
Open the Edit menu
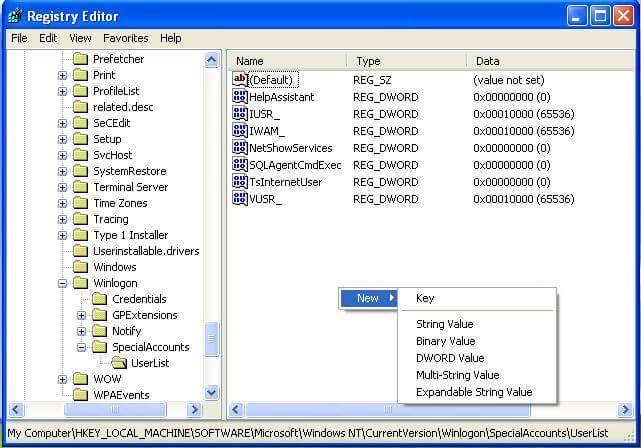pos(48,38)
